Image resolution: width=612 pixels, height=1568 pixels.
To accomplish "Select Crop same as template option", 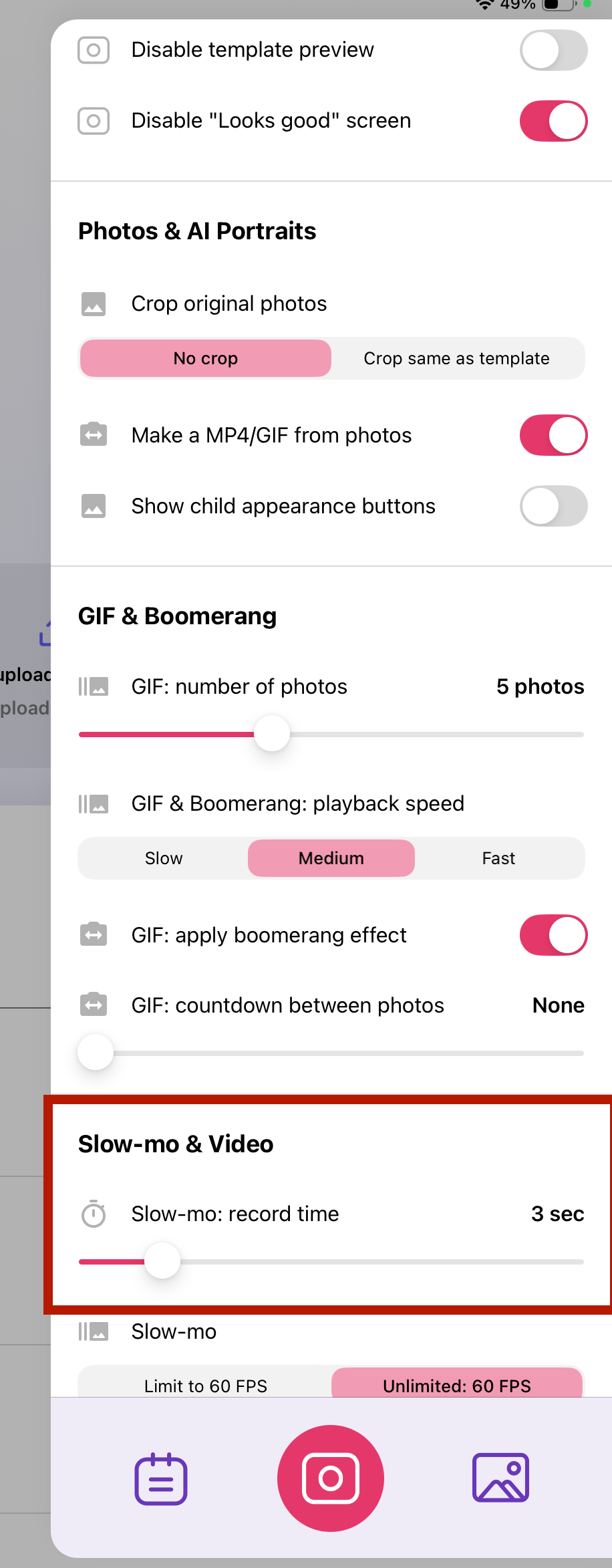I will pos(457,358).
